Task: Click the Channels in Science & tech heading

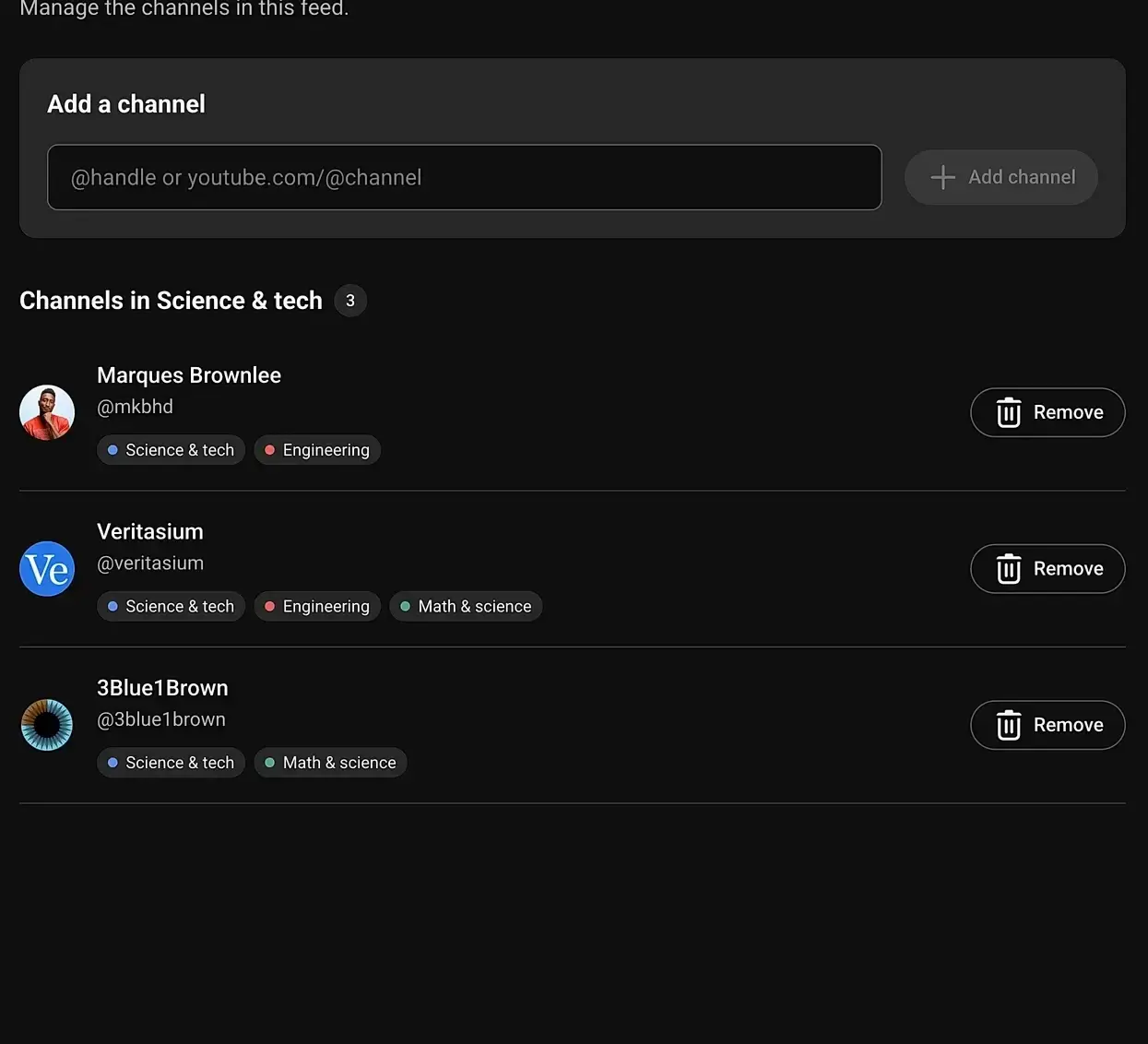Action: 171,301
